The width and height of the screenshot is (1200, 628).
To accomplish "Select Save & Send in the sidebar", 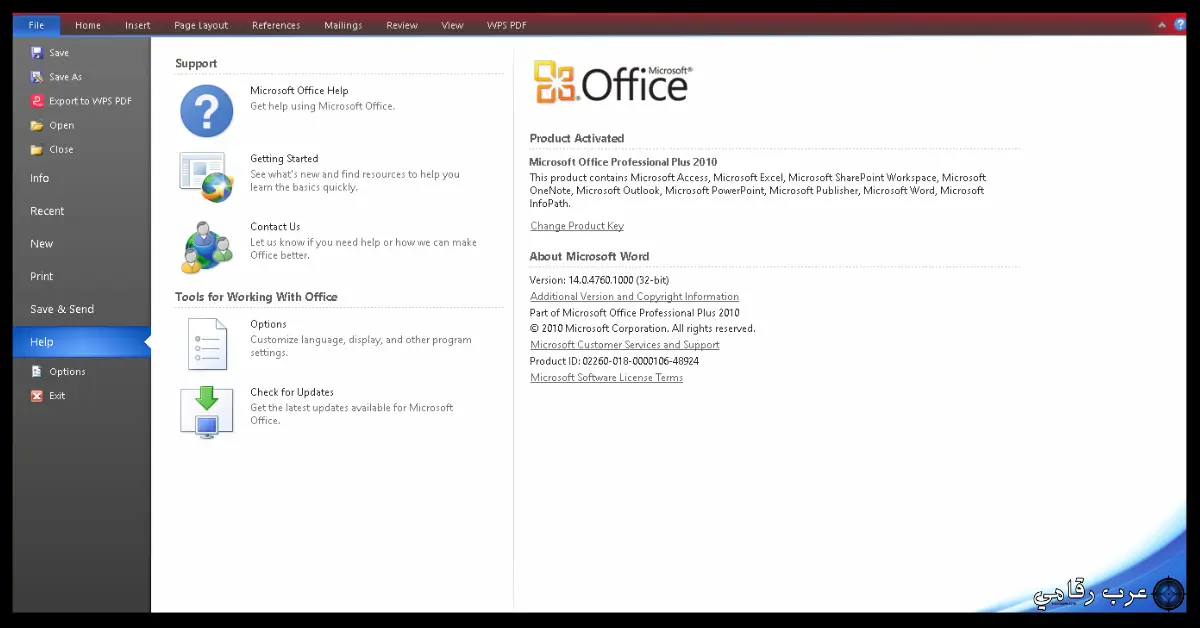I will tap(62, 309).
